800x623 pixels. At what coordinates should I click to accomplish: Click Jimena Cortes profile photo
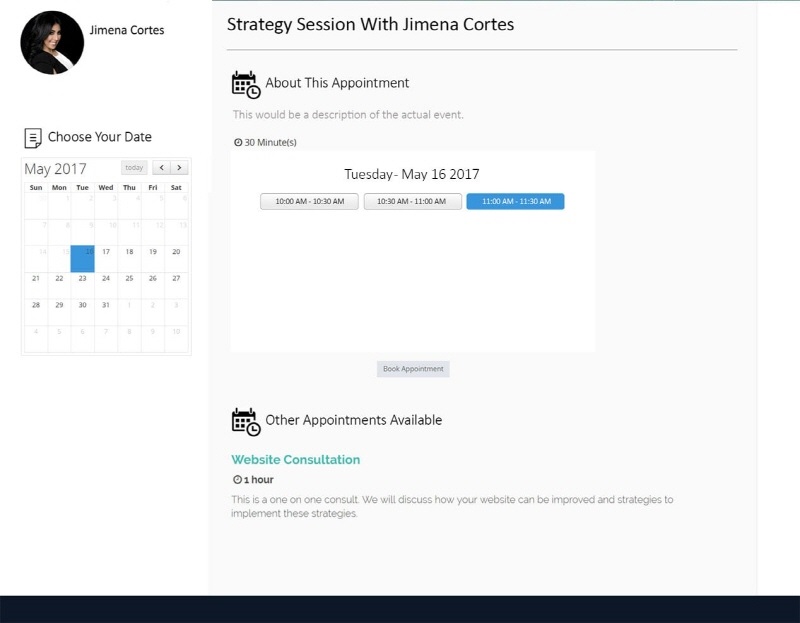52,42
